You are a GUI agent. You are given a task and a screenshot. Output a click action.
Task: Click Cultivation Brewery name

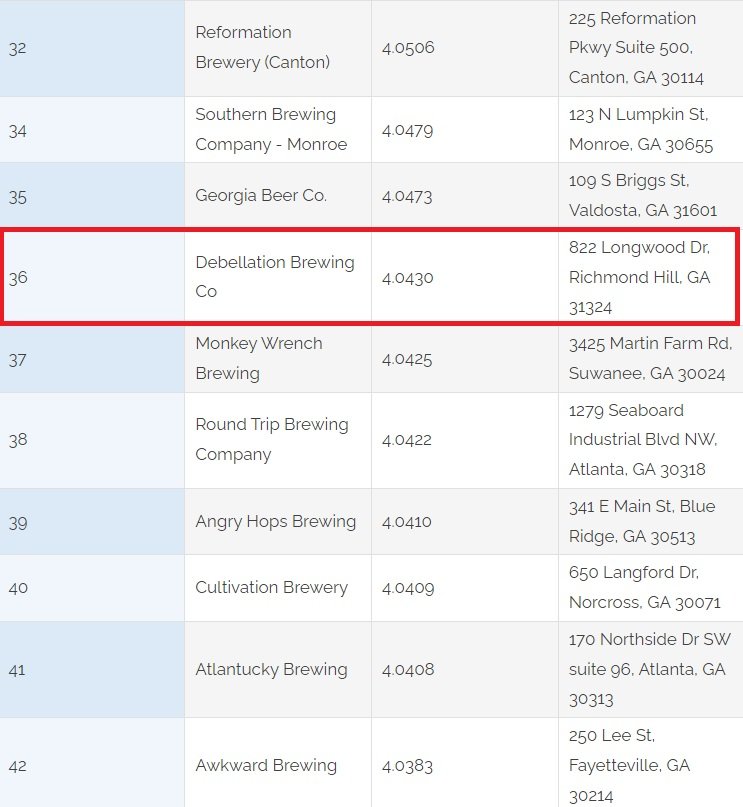pos(272,588)
